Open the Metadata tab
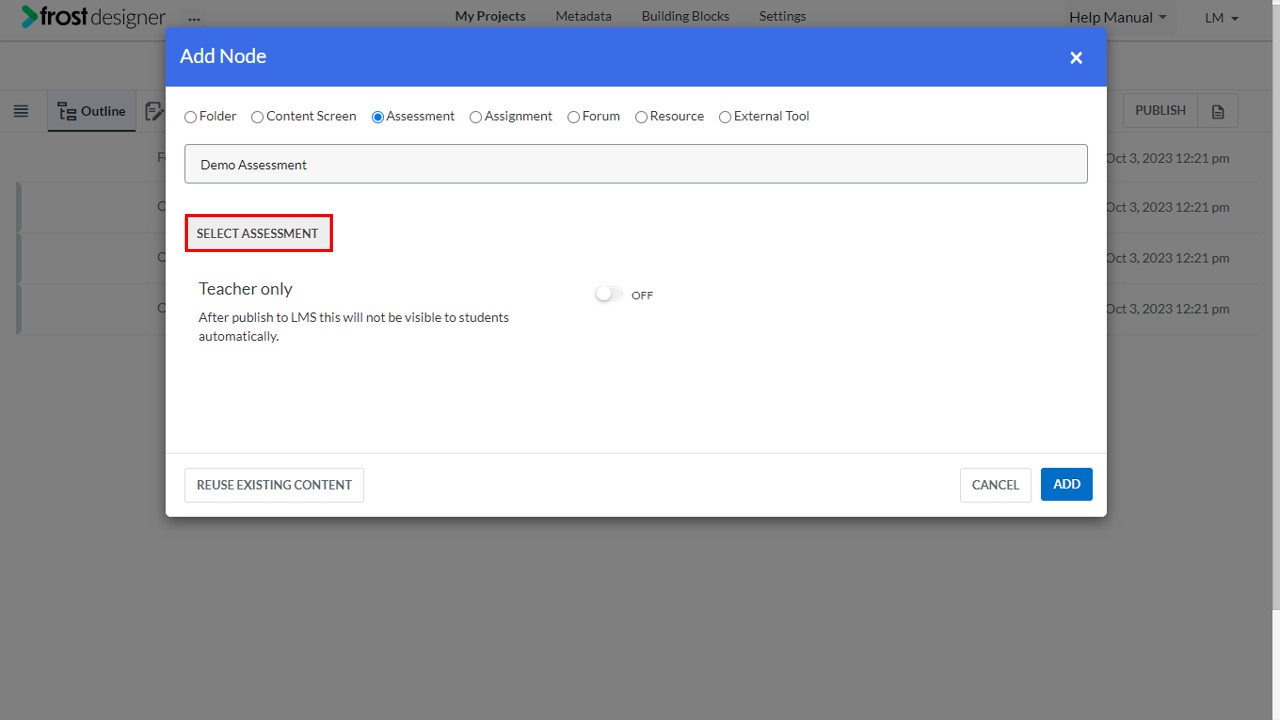The width and height of the screenshot is (1280, 720). [x=584, y=16]
